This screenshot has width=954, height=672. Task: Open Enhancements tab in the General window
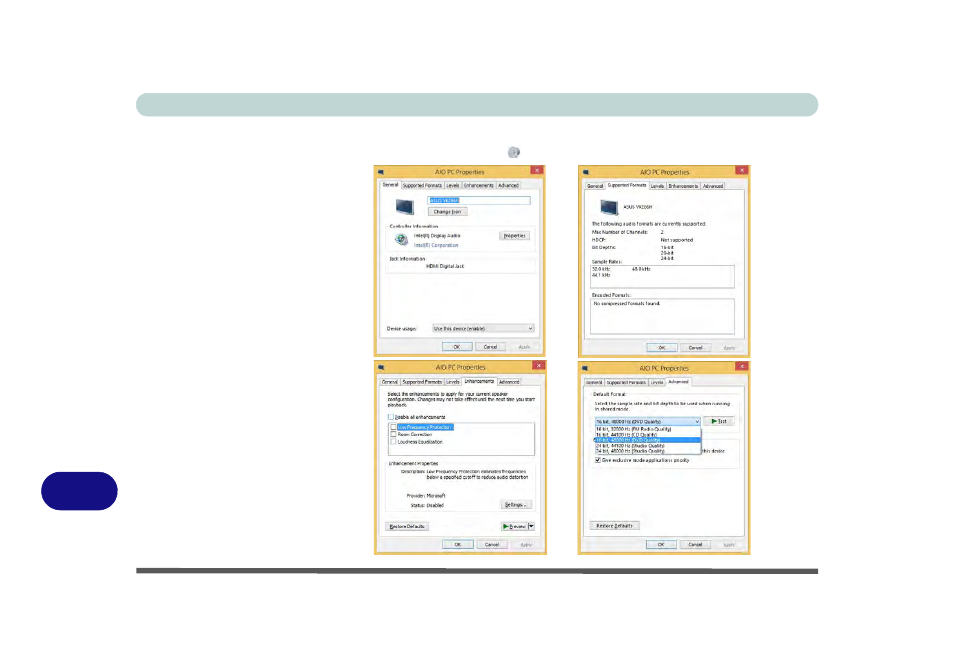479,185
